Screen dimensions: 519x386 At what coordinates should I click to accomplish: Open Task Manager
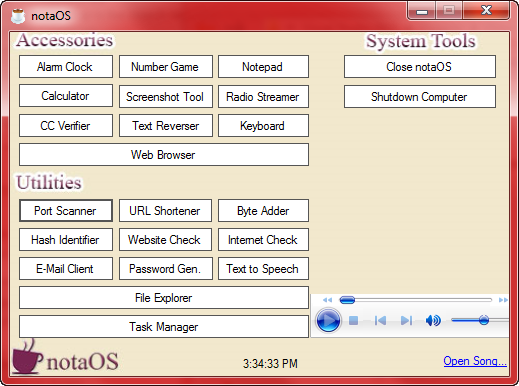(x=164, y=327)
